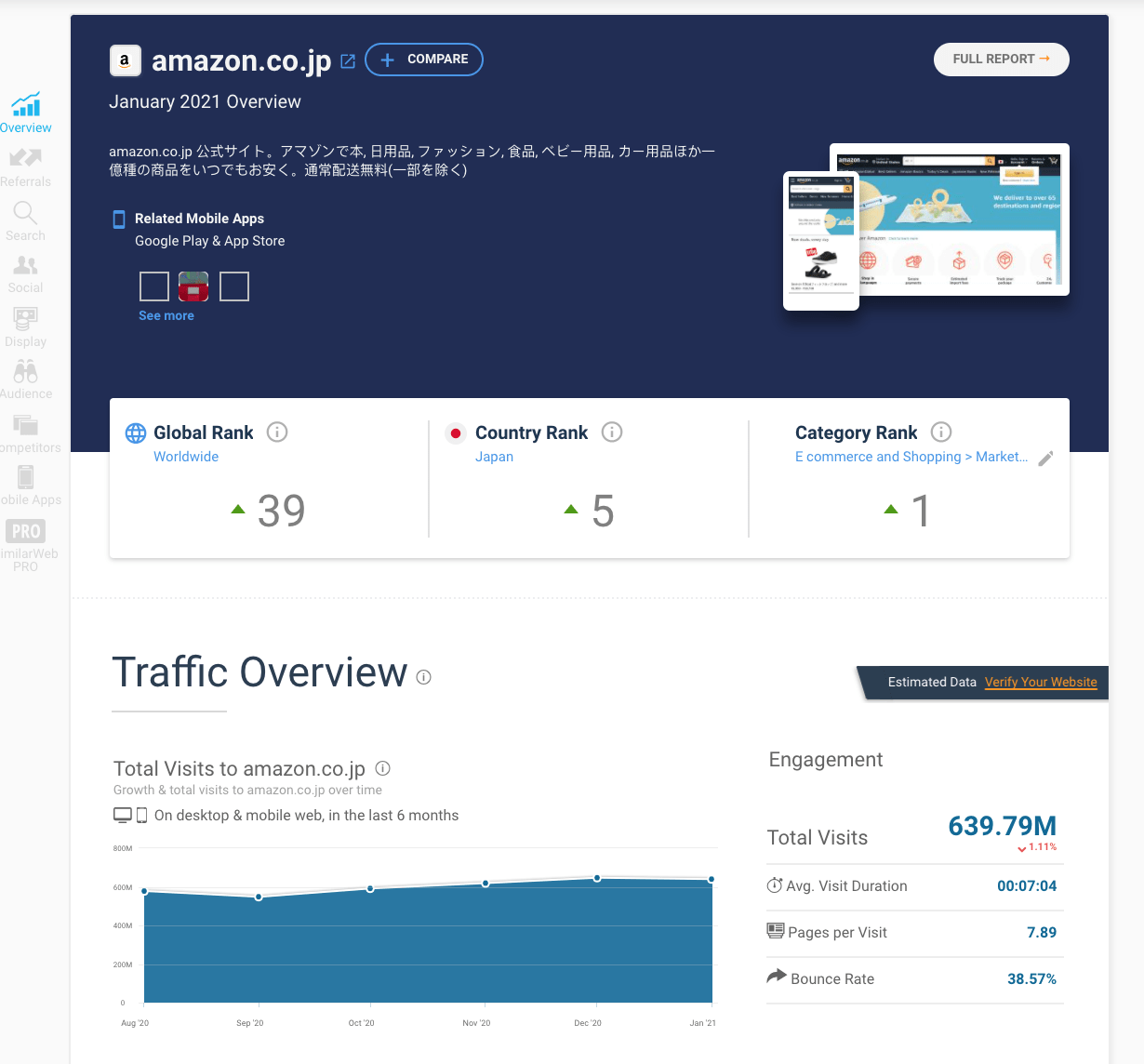Click the Verify Your Website link

coord(1041,682)
